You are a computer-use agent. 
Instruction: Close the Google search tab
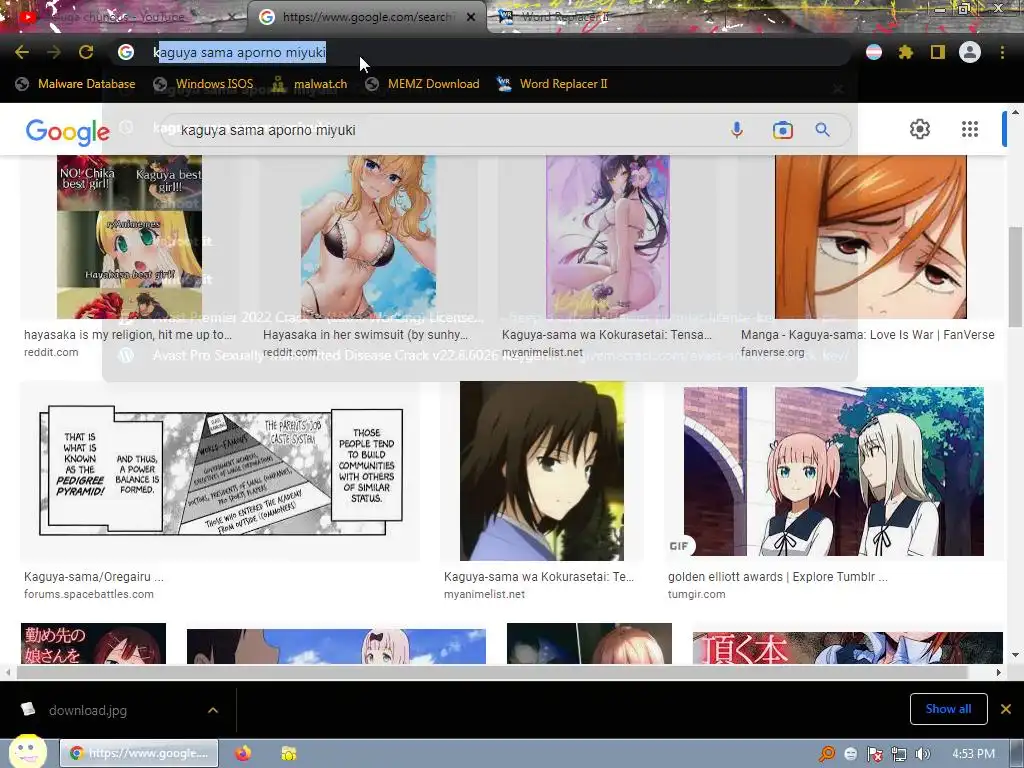pos(471,17)
